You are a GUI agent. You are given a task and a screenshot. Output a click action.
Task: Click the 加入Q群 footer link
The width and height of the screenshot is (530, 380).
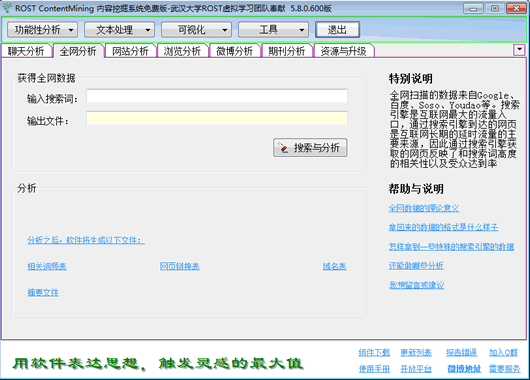[503, 353]
